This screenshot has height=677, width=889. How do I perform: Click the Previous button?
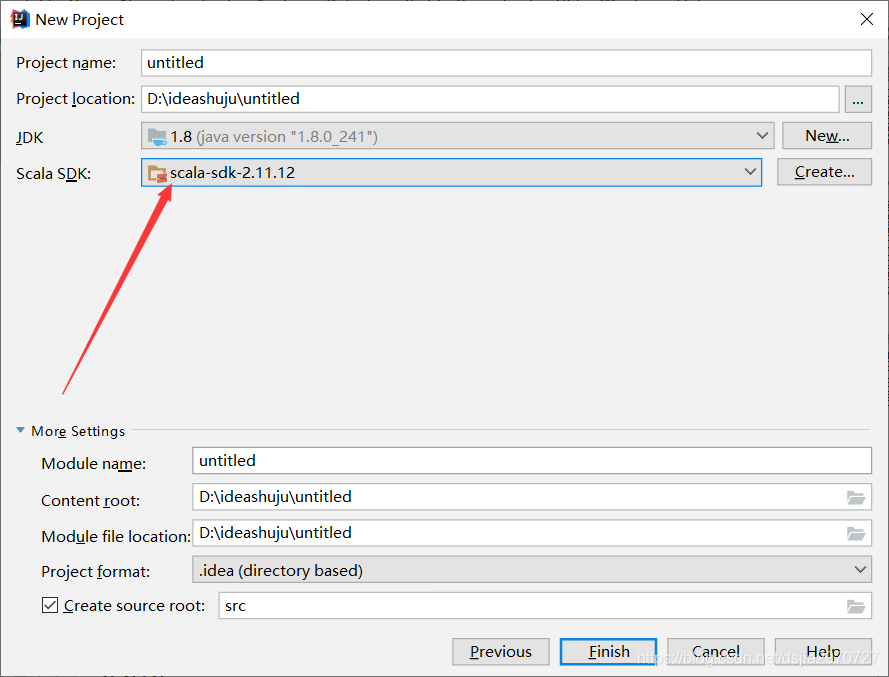[x=501, y=651]
